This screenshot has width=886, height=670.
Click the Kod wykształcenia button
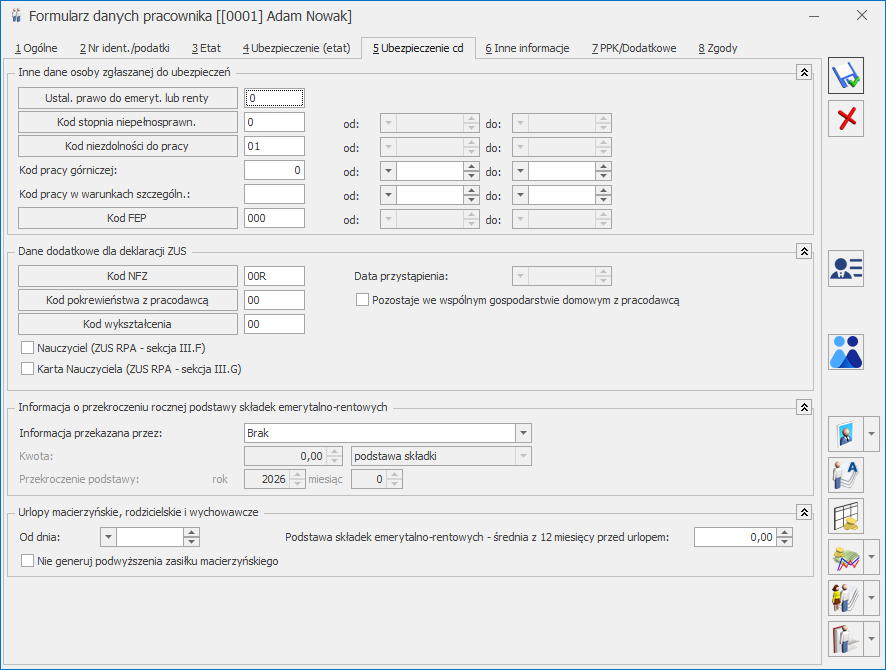point(128,323)
